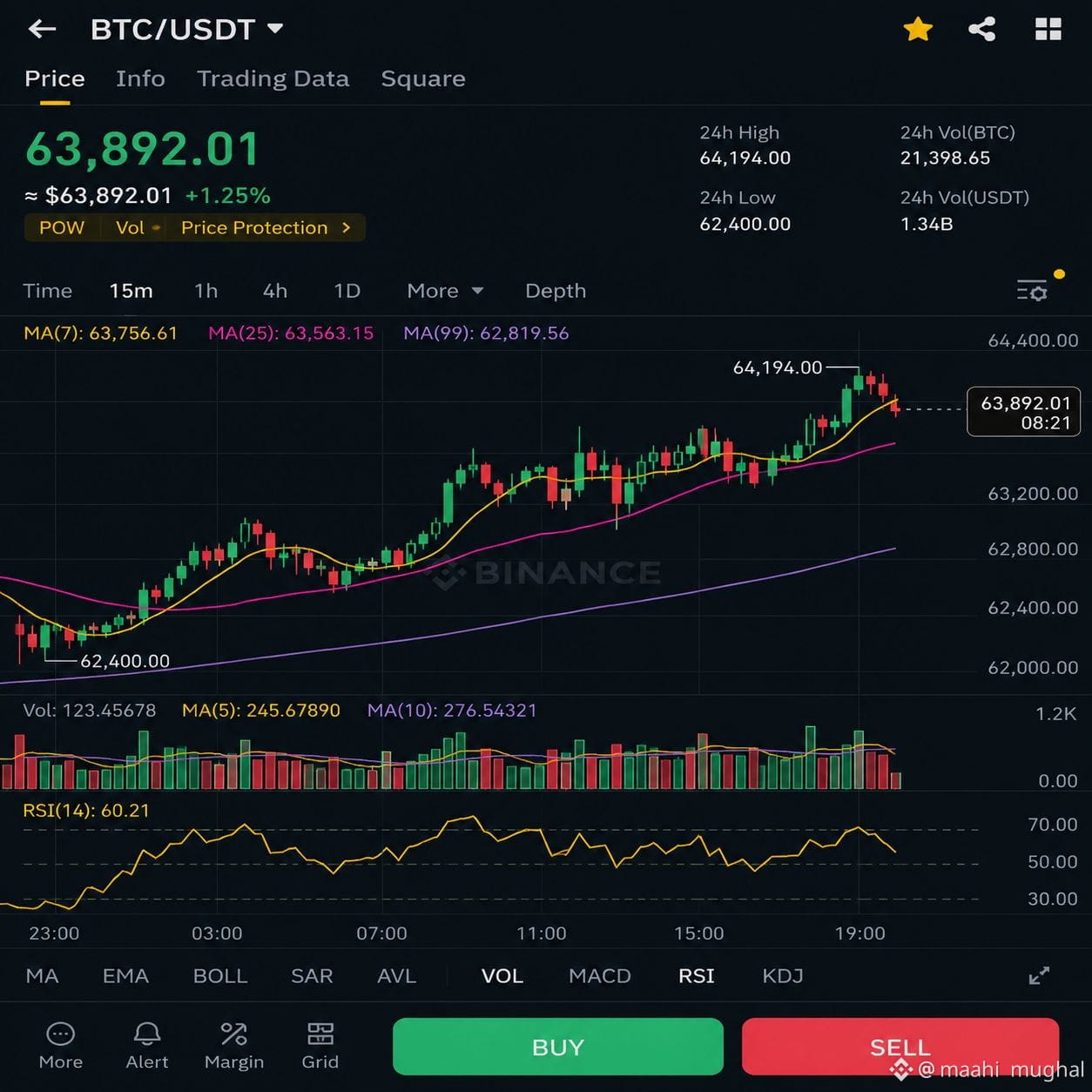Select the 1h interval
Viewport: 1092px width, 1092px height.
(x=206, y=291)
